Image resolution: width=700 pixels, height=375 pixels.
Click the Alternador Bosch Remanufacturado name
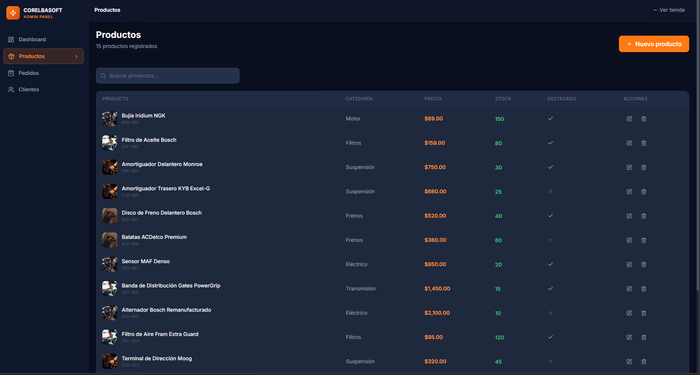(x=166, y=310)
